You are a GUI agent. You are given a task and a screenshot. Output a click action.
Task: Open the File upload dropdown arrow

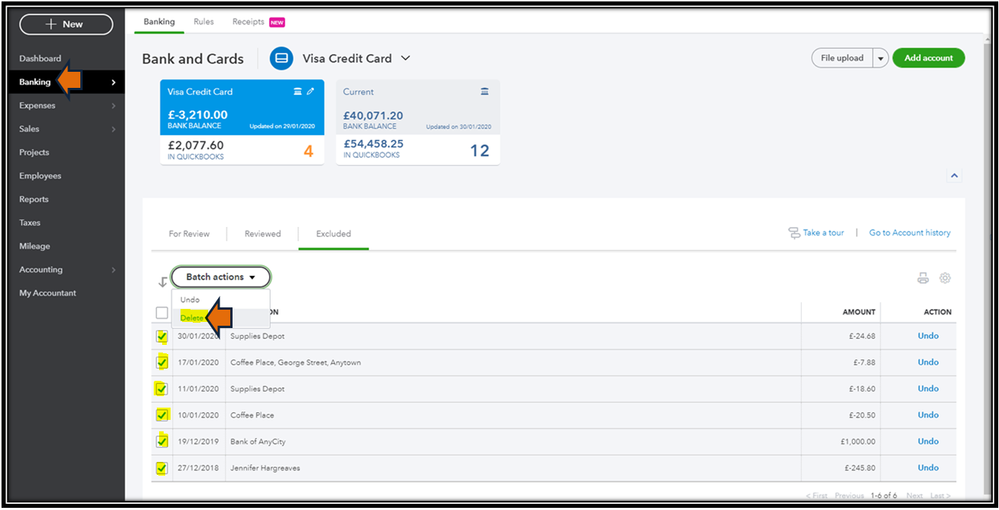[x=880, y=58]
